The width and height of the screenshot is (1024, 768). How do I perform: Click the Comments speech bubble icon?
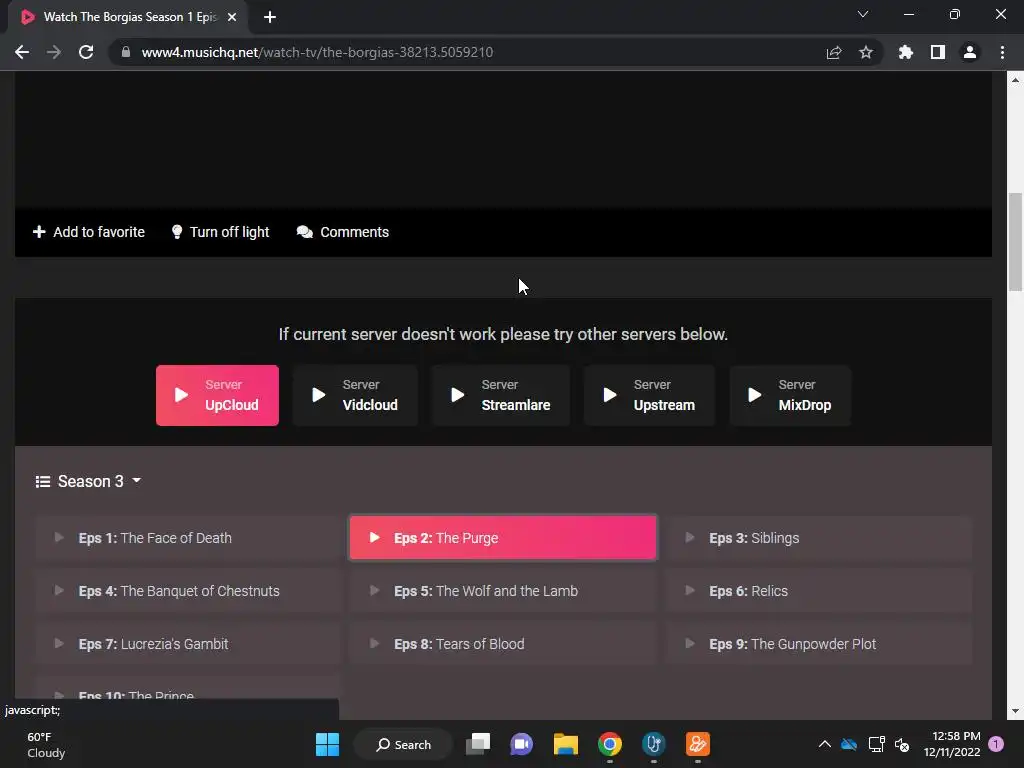[x=305, y=232]
